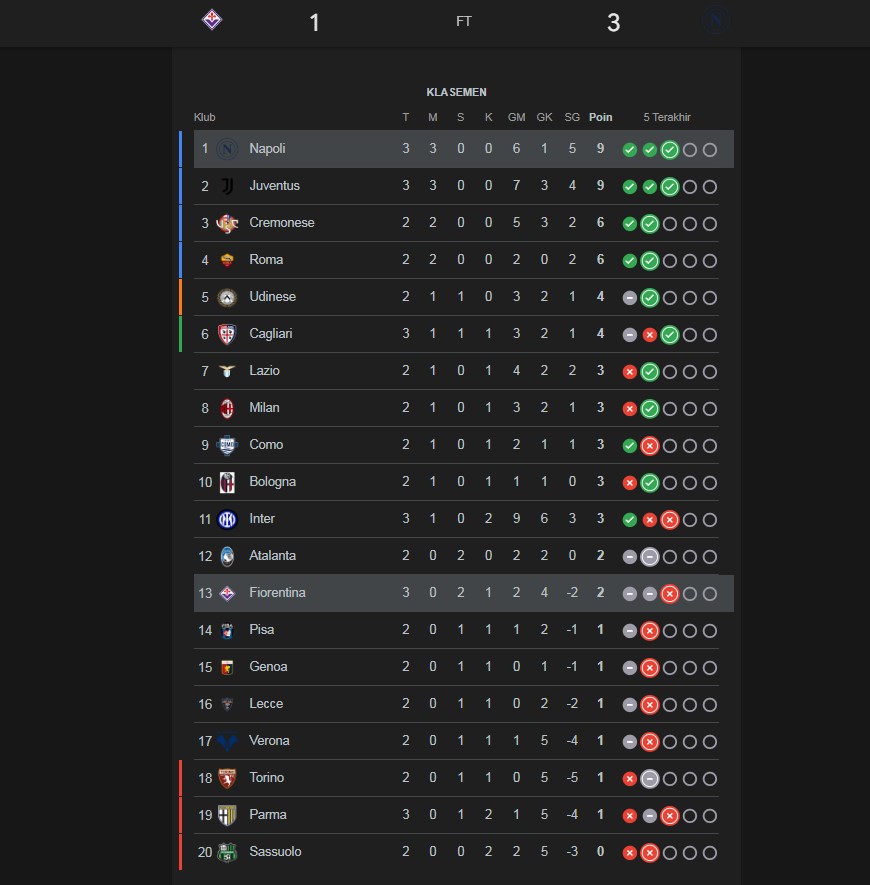Click the Inter crest icon

tap(227, 519)
